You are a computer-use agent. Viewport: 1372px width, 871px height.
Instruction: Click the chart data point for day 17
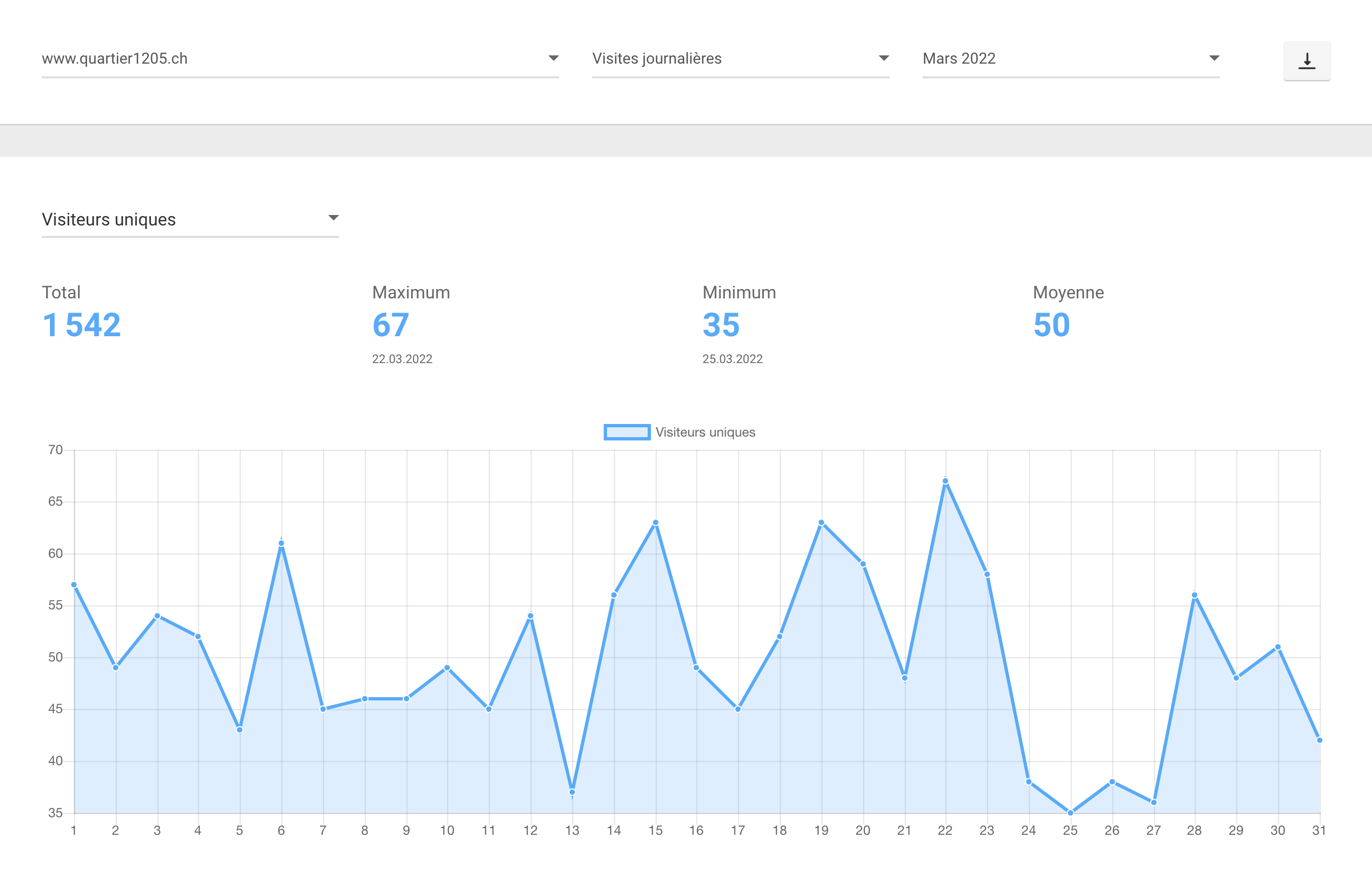(x=738, y=709)
